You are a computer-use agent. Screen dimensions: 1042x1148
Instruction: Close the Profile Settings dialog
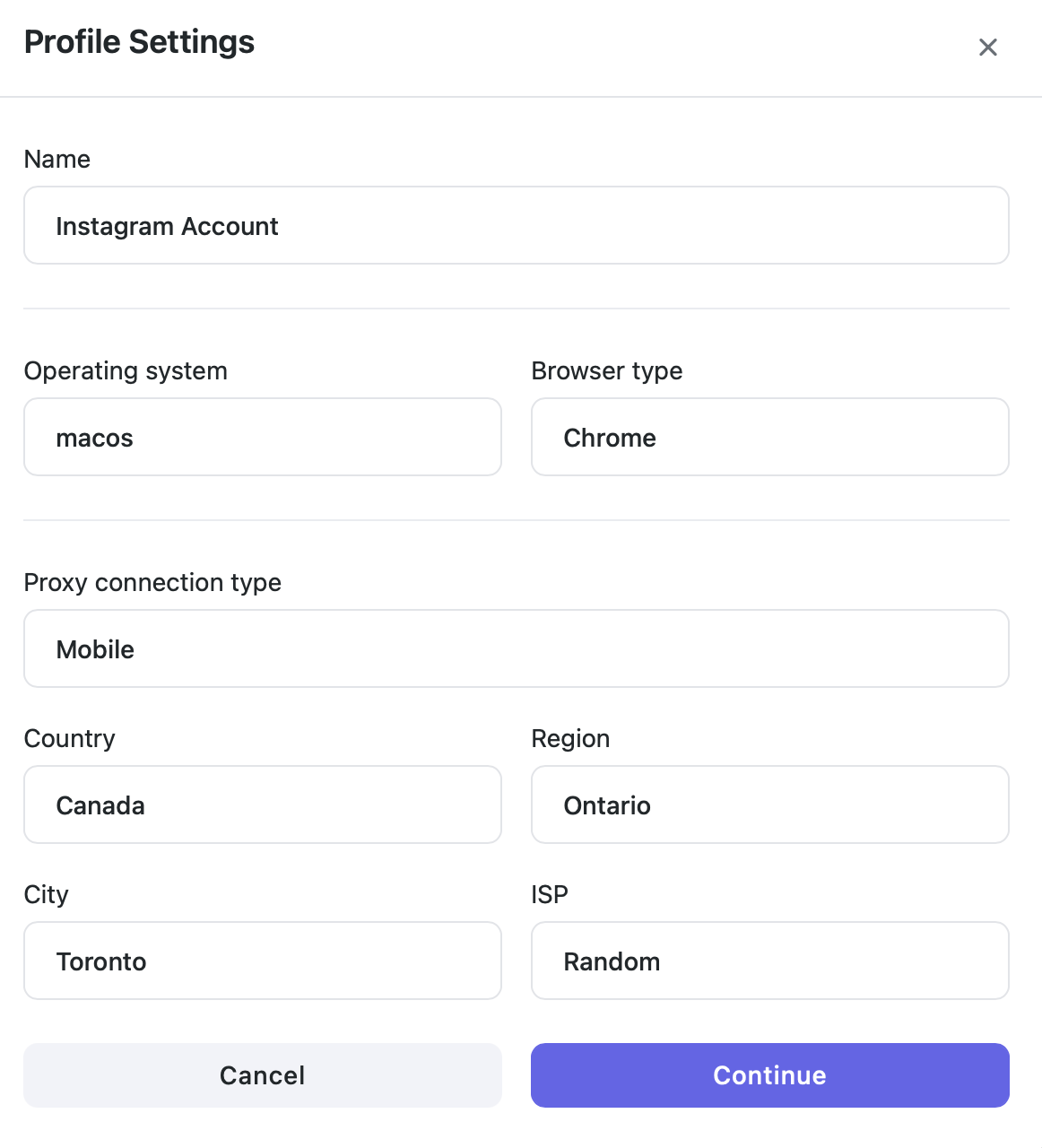point(987,48)
